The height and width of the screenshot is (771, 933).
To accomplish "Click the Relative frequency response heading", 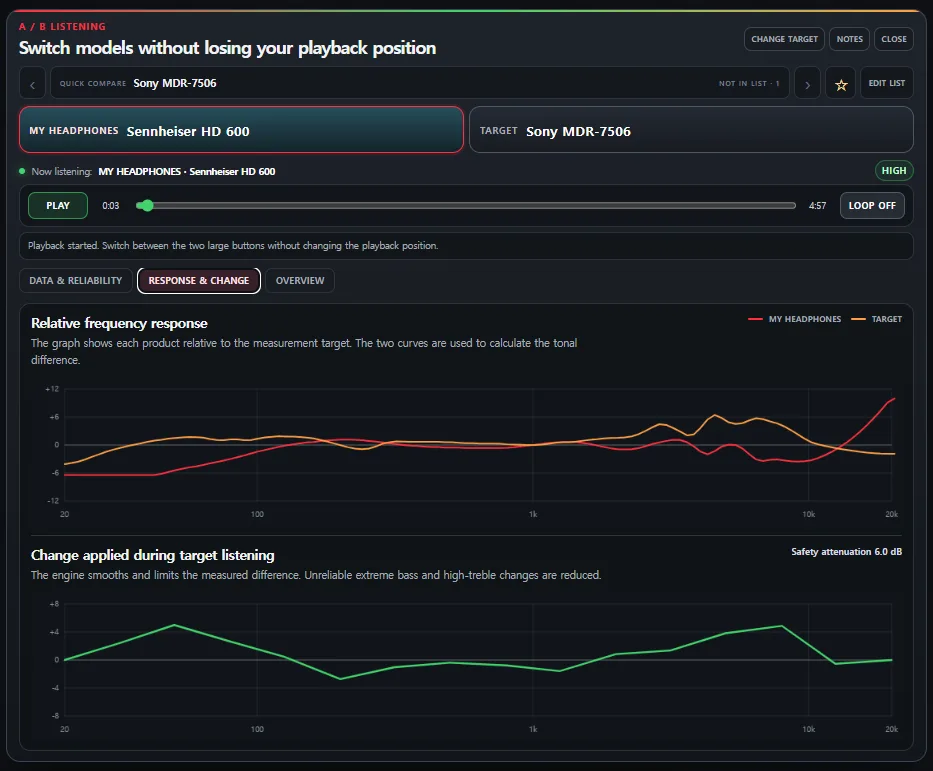I will pyautogui.click(x=119, y=323).
